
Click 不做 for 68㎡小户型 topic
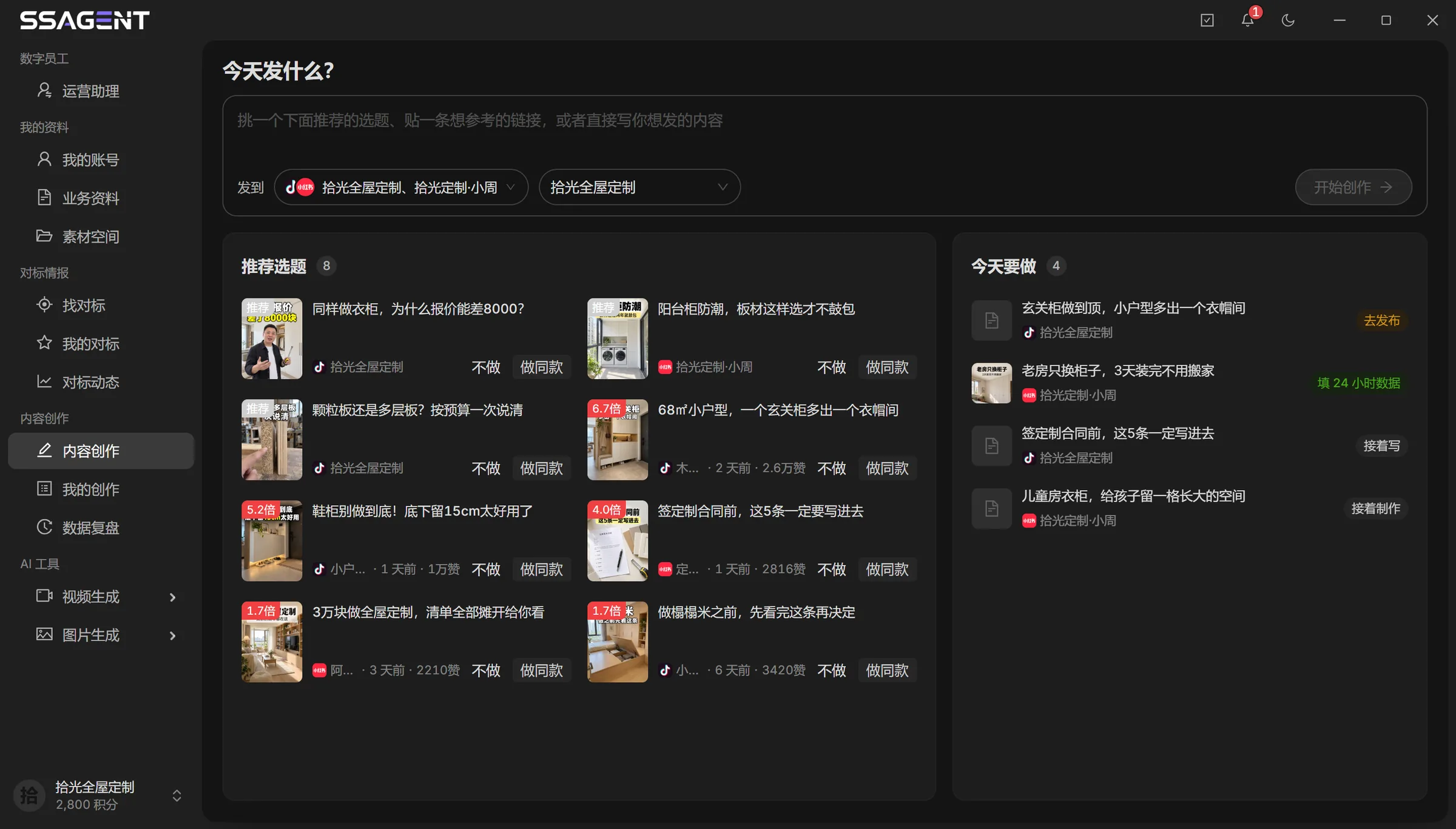point(832,468)
